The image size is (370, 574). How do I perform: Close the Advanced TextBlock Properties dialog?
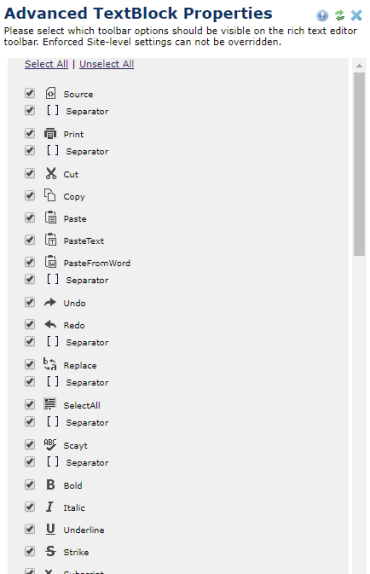coord(356,15)
